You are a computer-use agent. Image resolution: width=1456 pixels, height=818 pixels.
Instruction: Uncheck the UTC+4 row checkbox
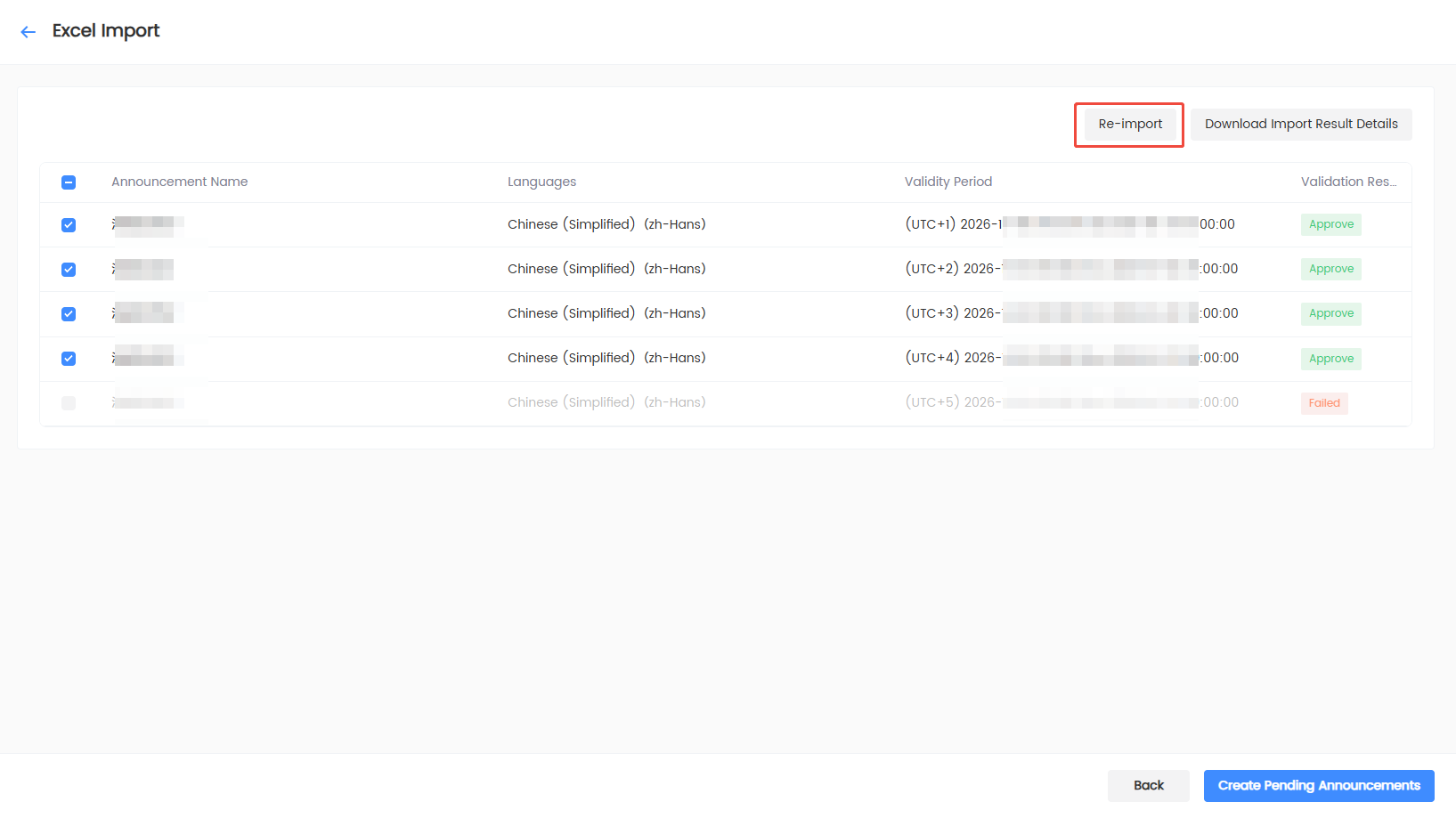[x=69, y=359]
